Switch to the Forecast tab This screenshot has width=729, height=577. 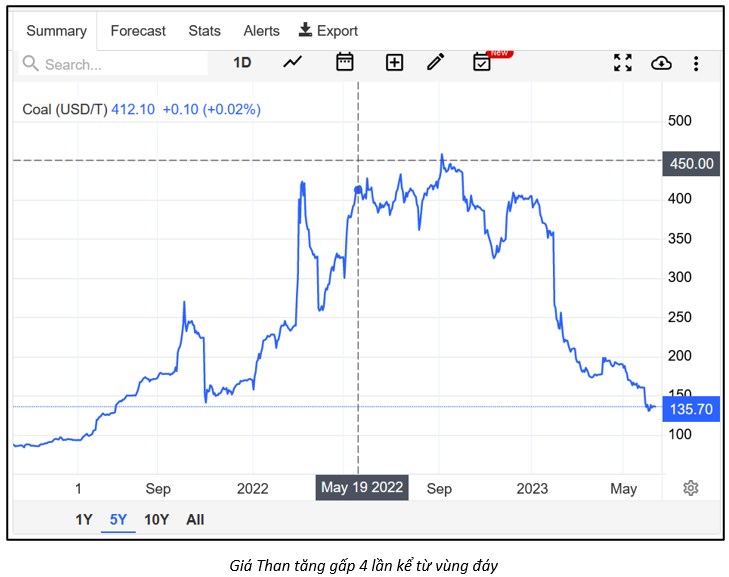[x=138, y=31]
